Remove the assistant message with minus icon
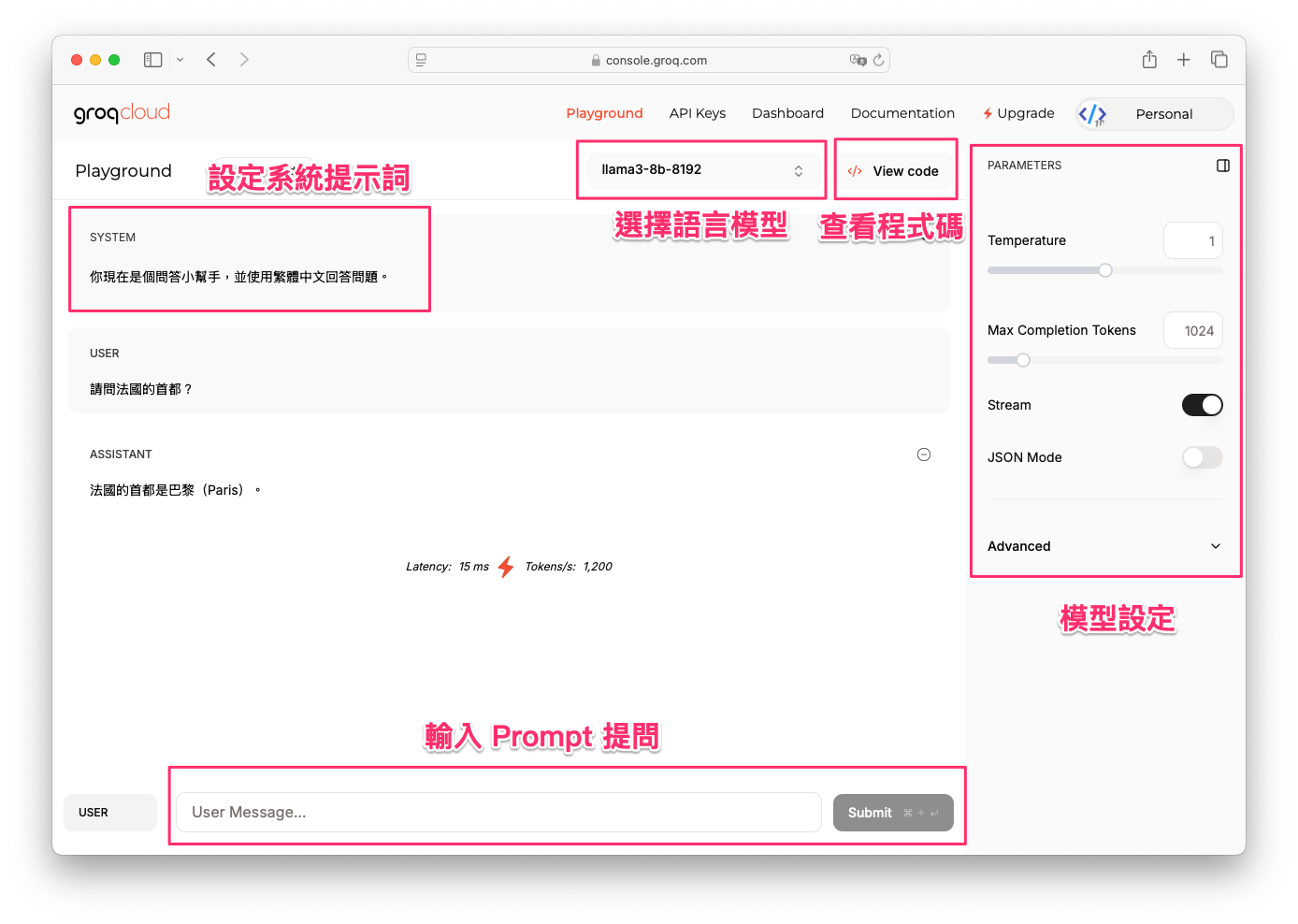The height and width of the screenshot is (924, 1298). point(924,455)
